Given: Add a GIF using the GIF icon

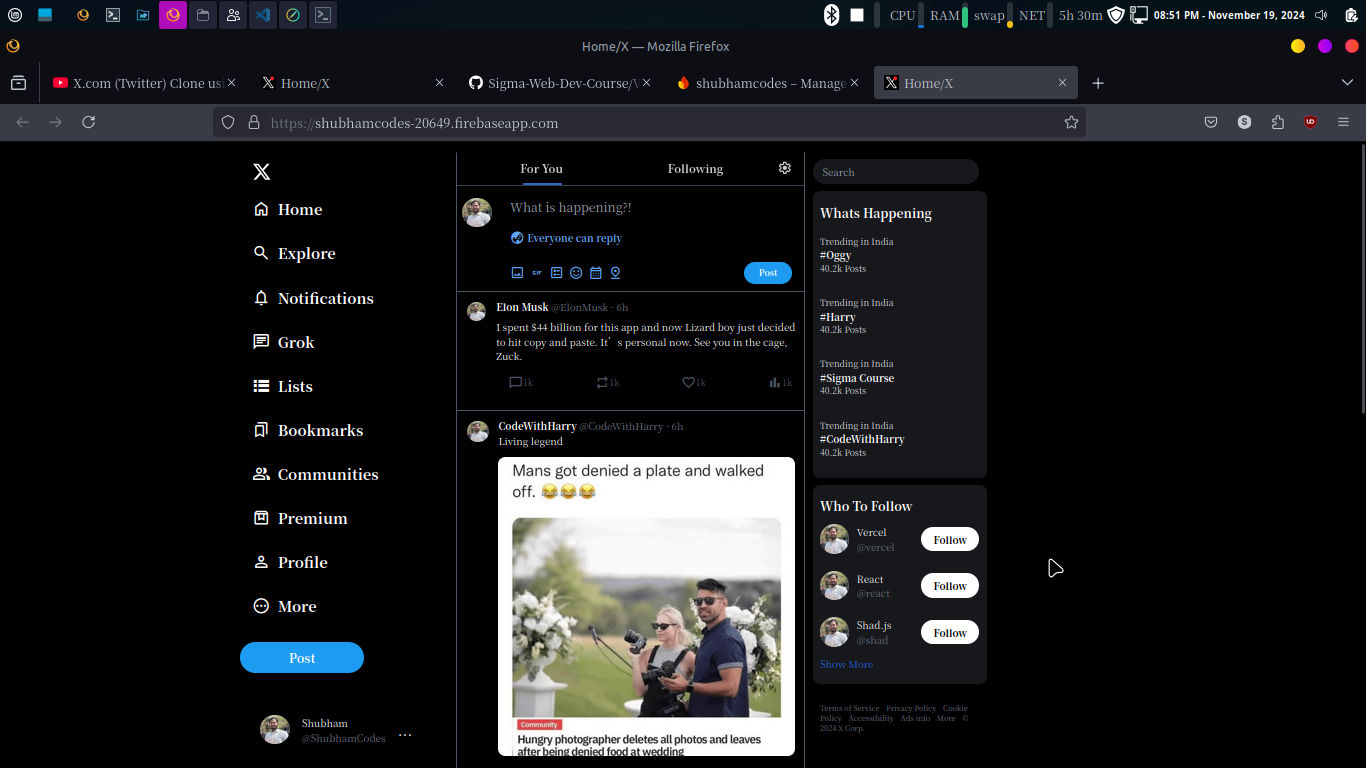Looking at the screenshot, I should [537, 273].
